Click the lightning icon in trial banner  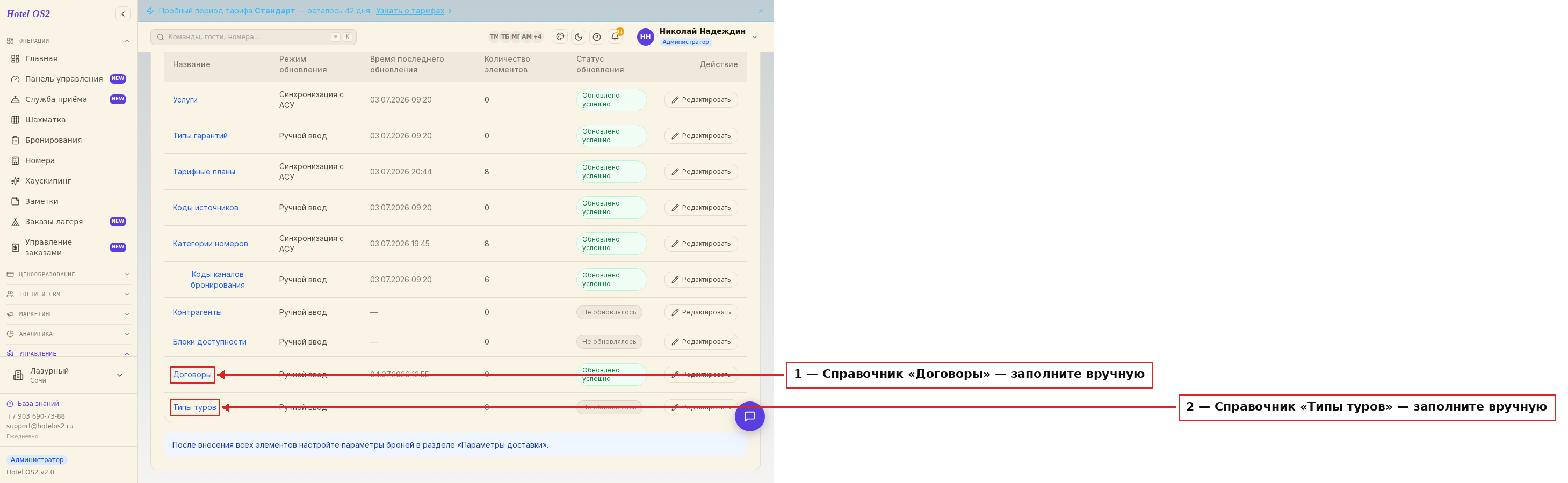(x=150, y=11)
